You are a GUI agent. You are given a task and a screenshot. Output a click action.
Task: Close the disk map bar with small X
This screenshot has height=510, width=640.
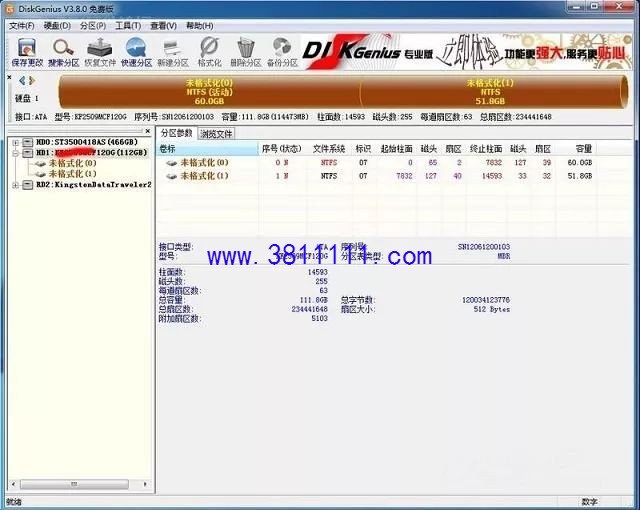pos(9,77)
